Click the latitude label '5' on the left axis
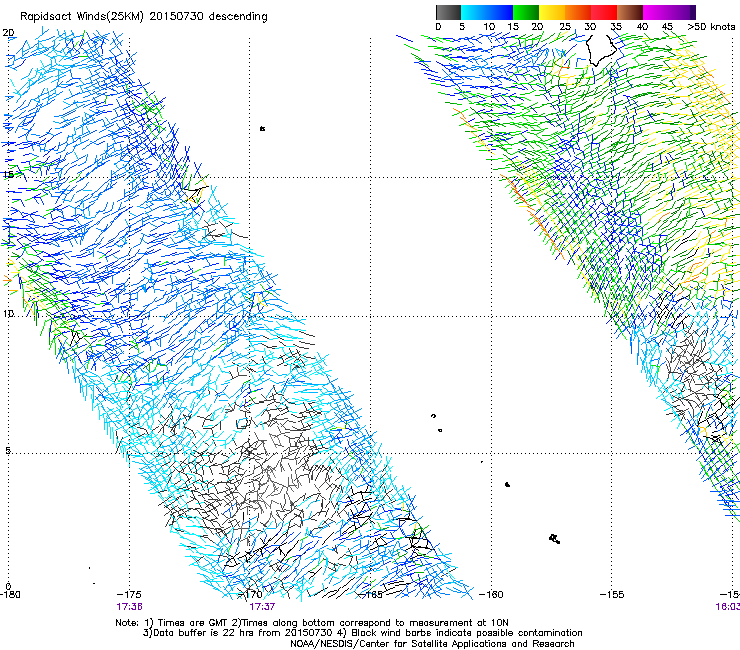The width and height of the screenshot is (740, 650). tap(8, 451)
